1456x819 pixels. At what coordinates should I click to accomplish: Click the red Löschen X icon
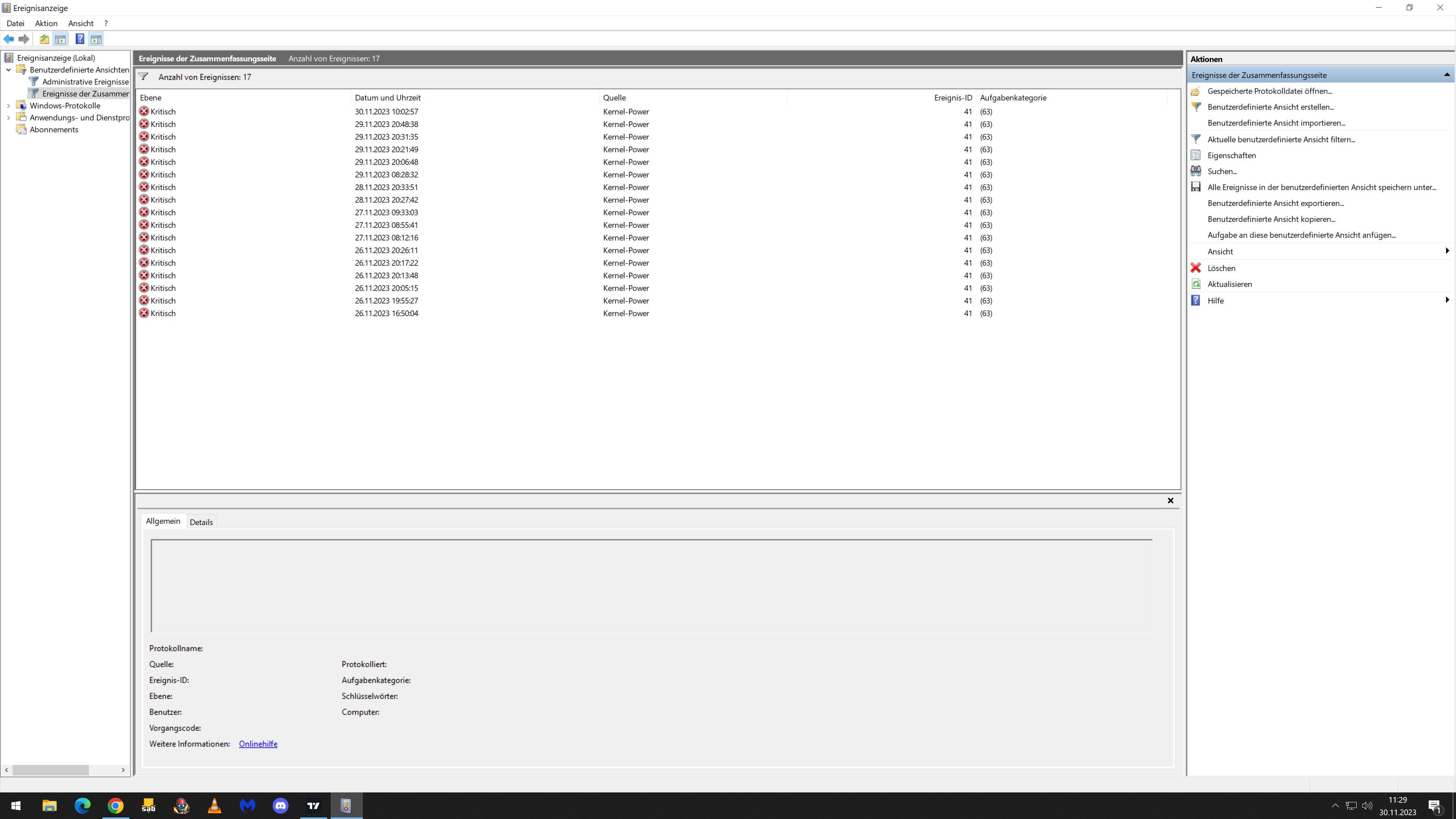pyautogui.click(x=1196, y=268)
